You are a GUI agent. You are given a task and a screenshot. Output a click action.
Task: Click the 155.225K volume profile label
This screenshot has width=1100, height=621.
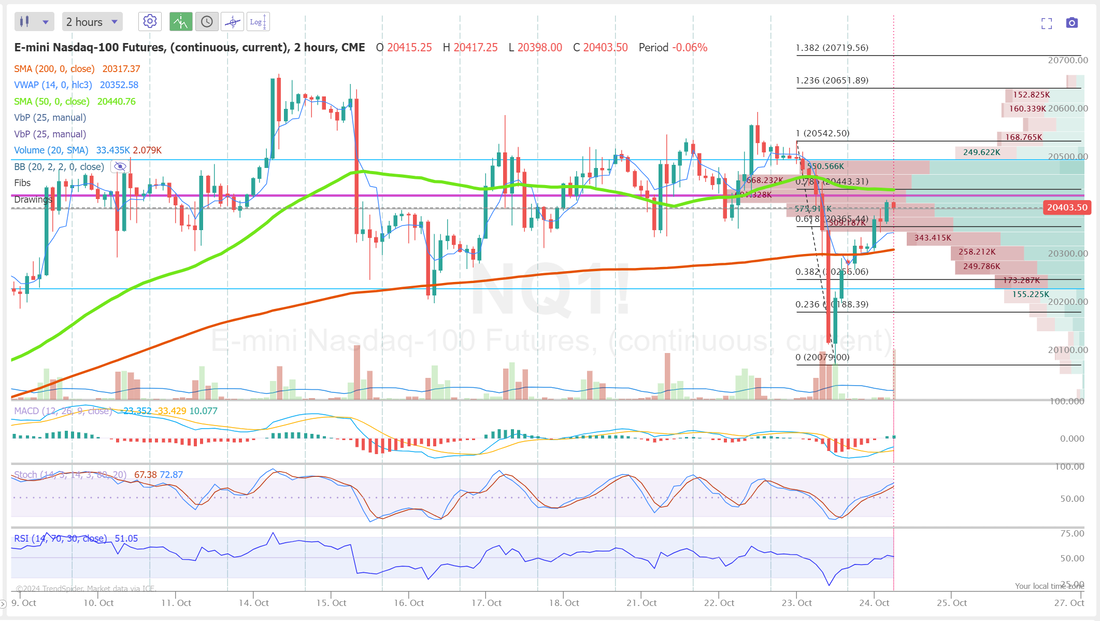(1031, 295)
